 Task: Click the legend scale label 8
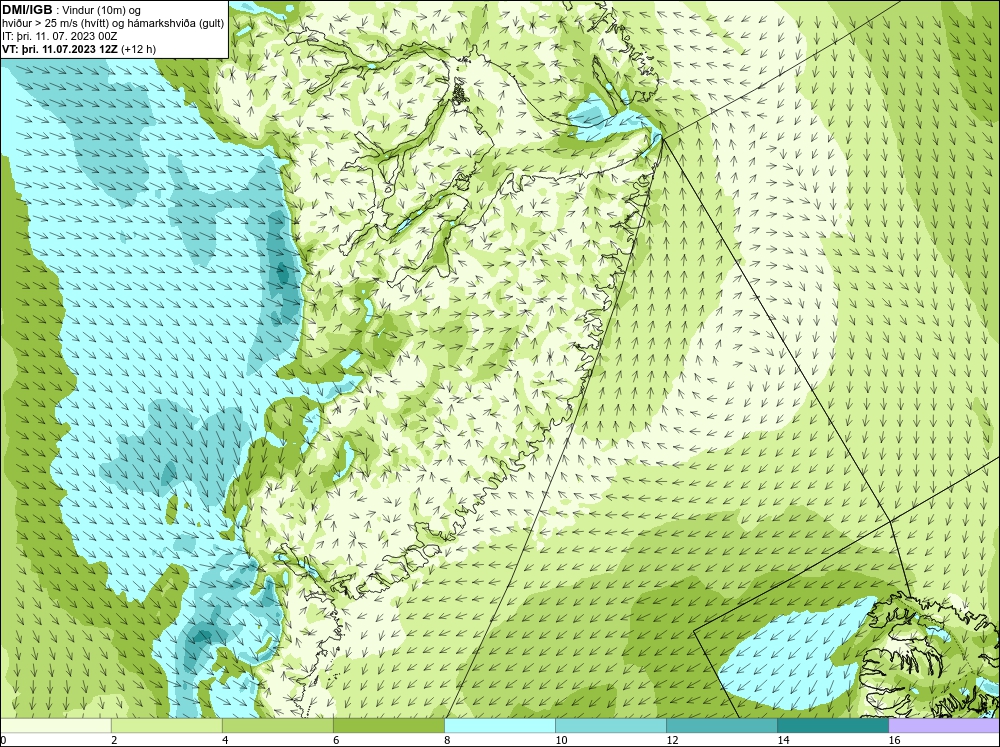click(447, 740)
